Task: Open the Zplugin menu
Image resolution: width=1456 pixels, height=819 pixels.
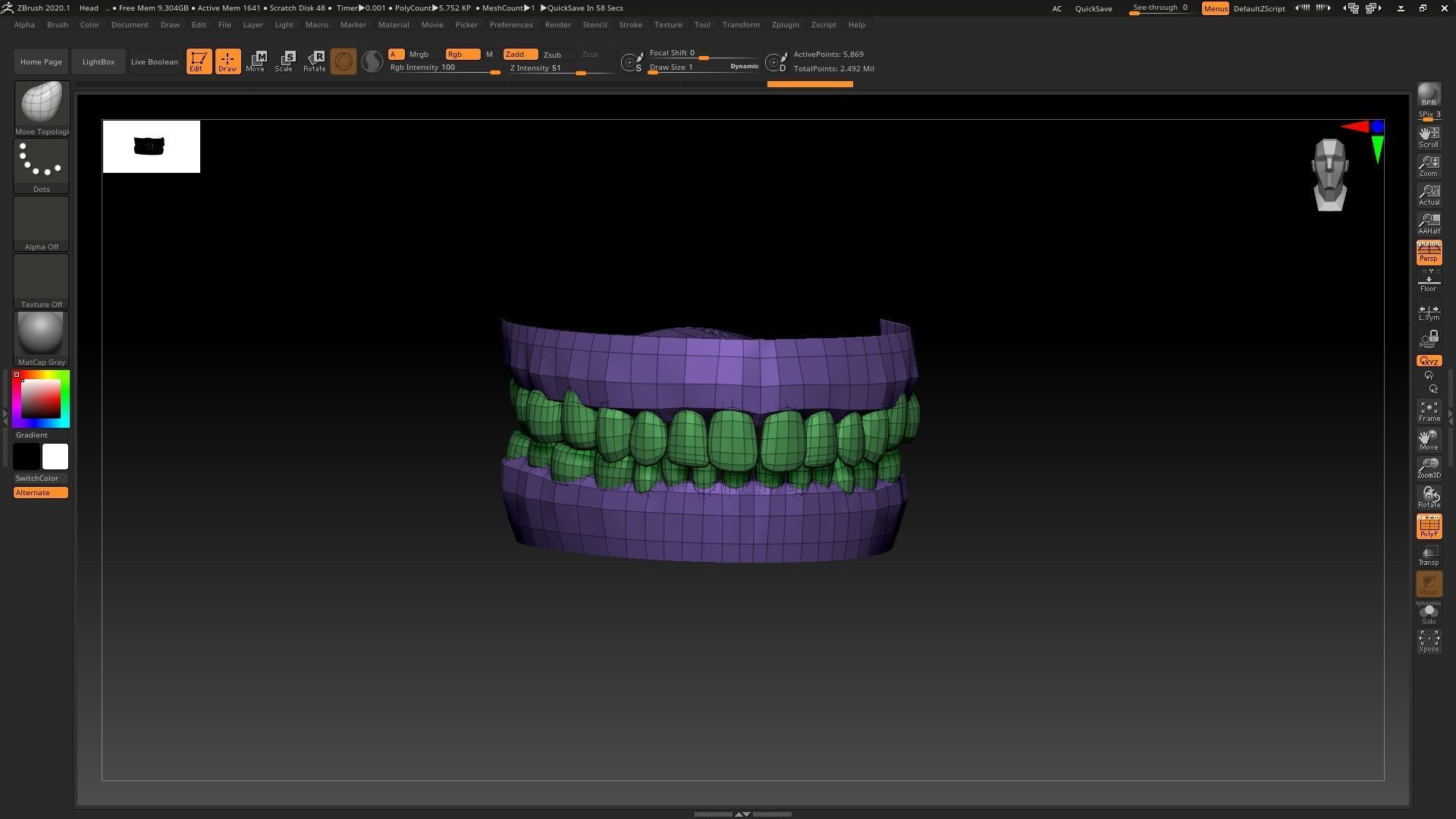Action: point(785,24)
